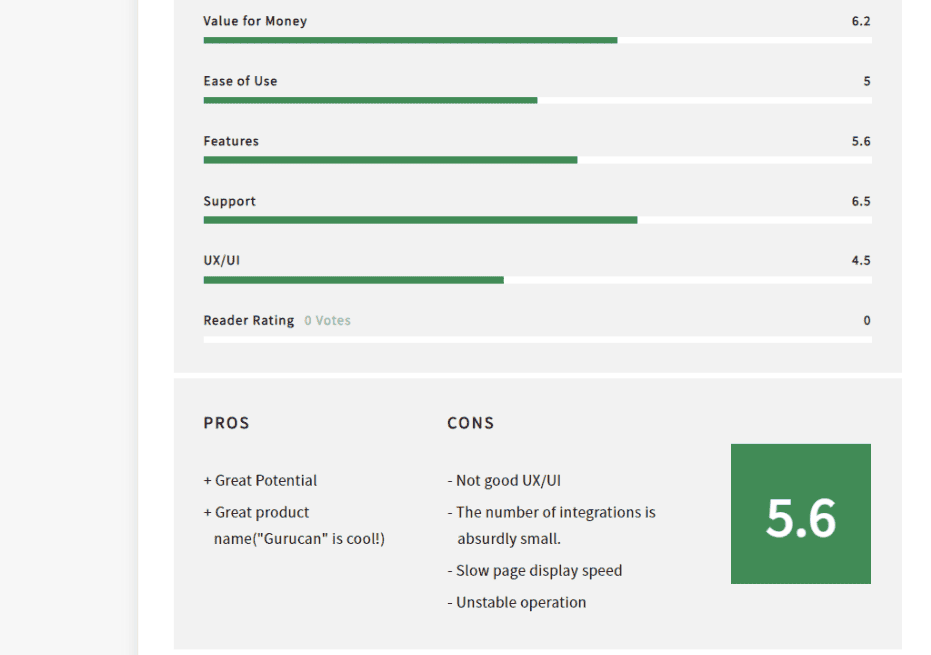Viewport: 931px width, 655px height.
Task: Click the PROS heading
Action: (x=226, y=423)
